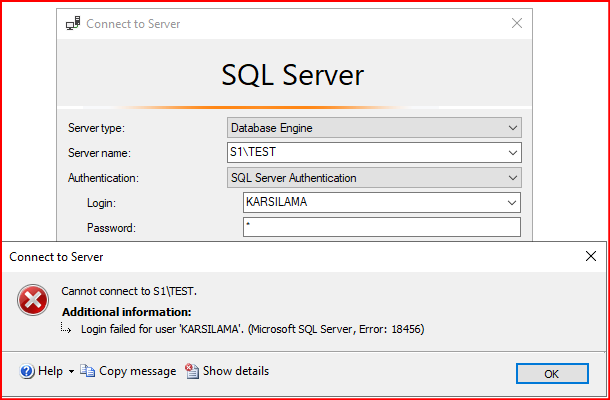Click the Help icon in error dialog
610x400 pixels.
pyautogui.click(x=27, y=371)
